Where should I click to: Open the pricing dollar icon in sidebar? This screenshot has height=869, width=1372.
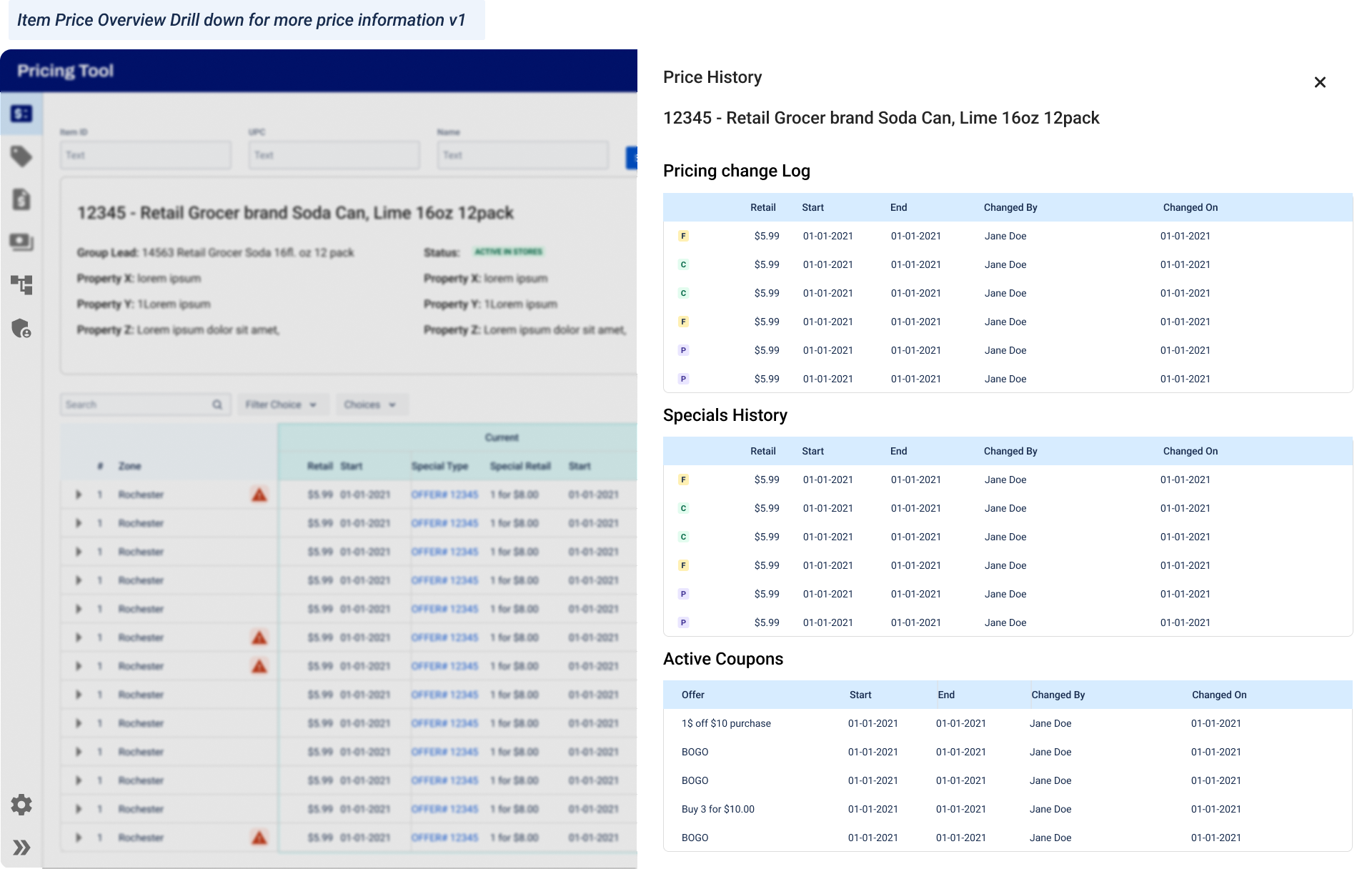[21, 114]
